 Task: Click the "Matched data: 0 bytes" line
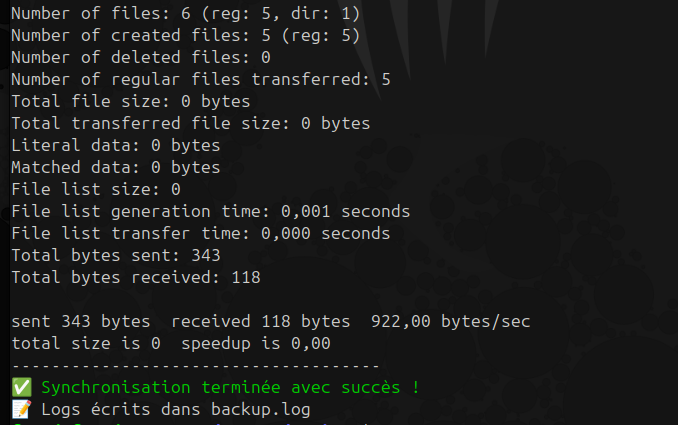115,167
